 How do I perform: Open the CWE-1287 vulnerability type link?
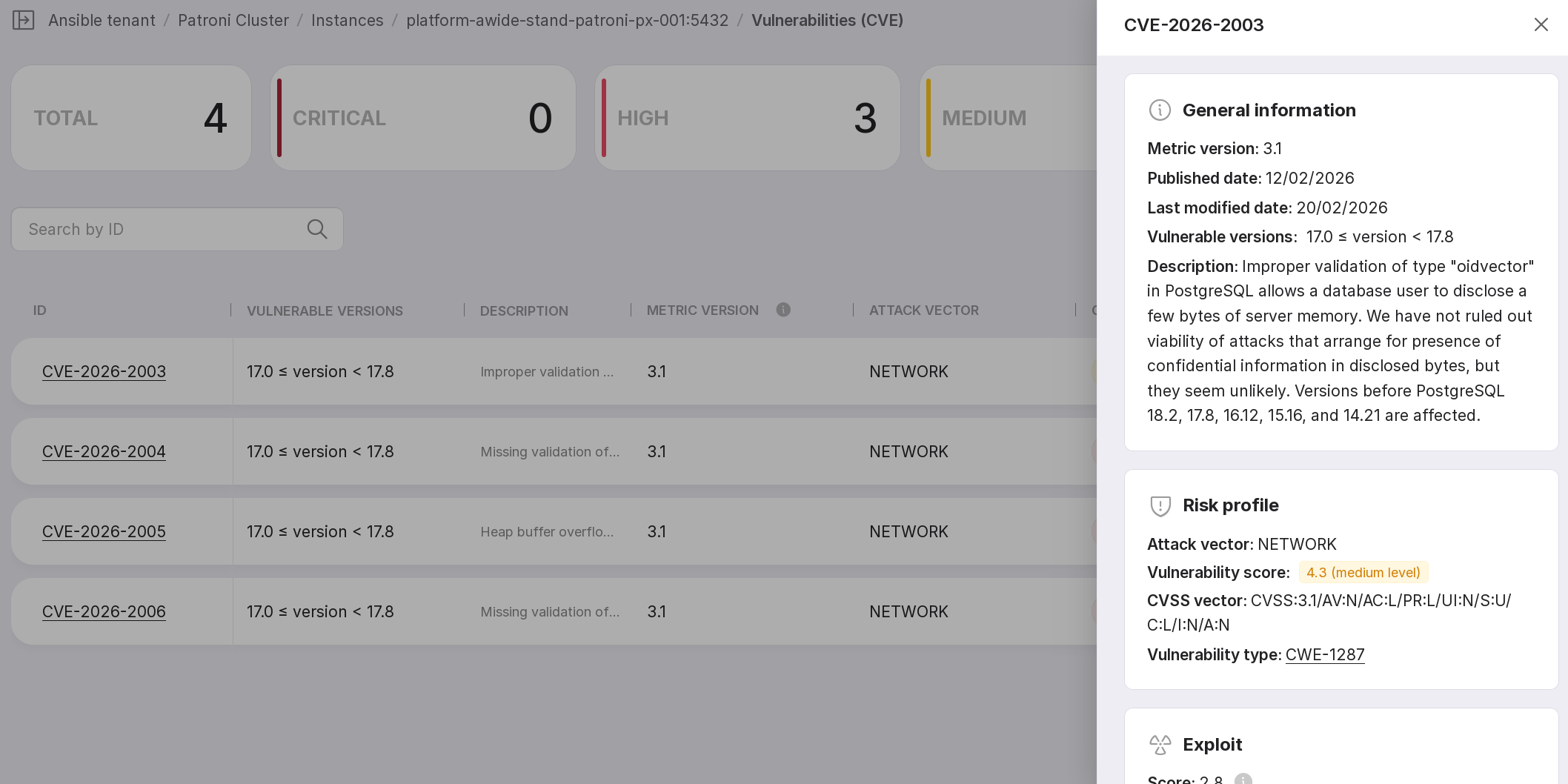pyautogui.click(x=1324, y=655)
